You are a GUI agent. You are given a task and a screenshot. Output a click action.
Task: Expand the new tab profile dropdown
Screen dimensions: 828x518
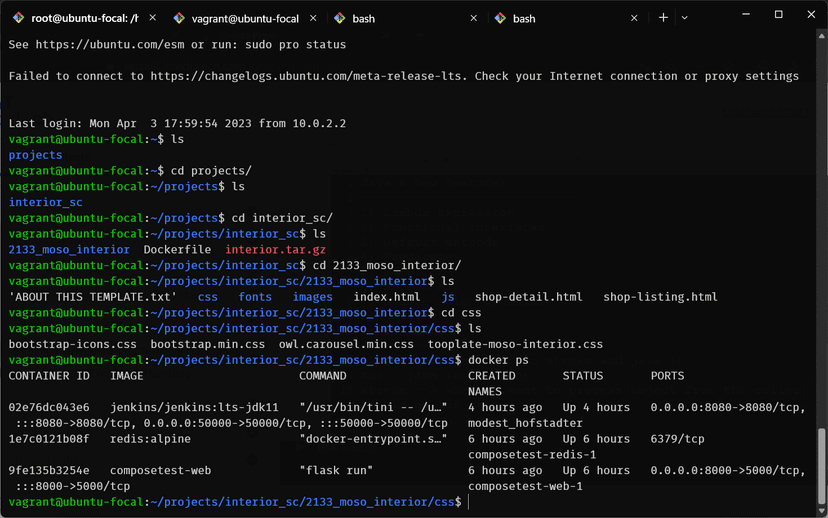(684, 18)
